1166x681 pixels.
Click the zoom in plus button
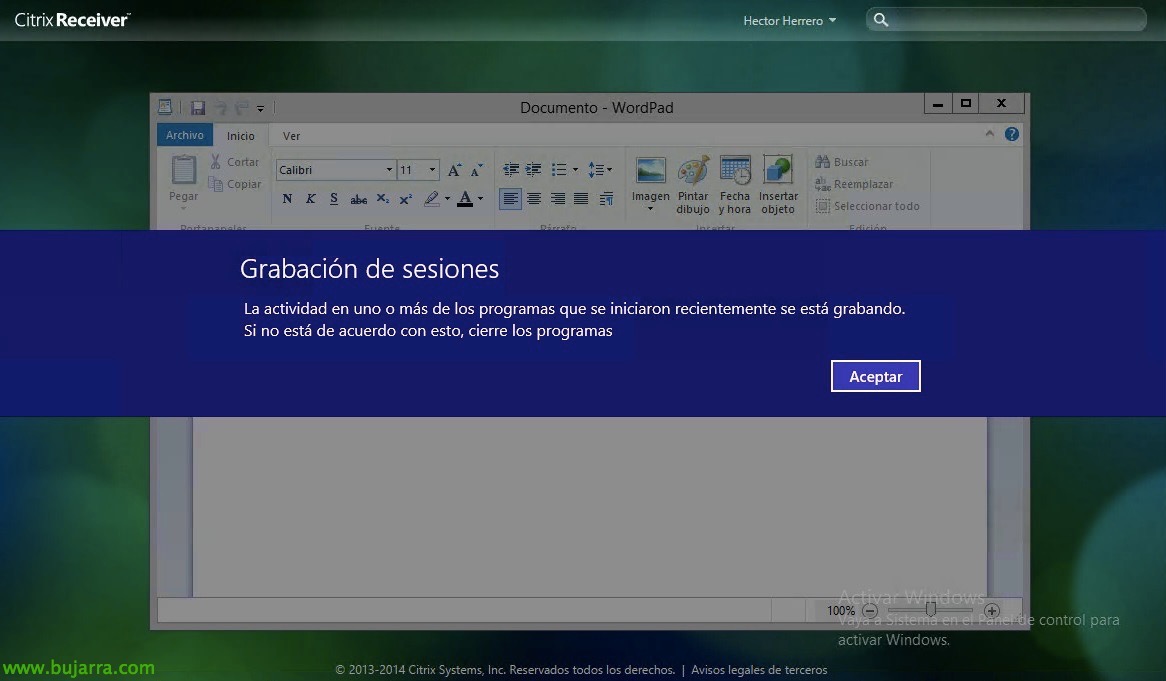[x=992, y=610]
